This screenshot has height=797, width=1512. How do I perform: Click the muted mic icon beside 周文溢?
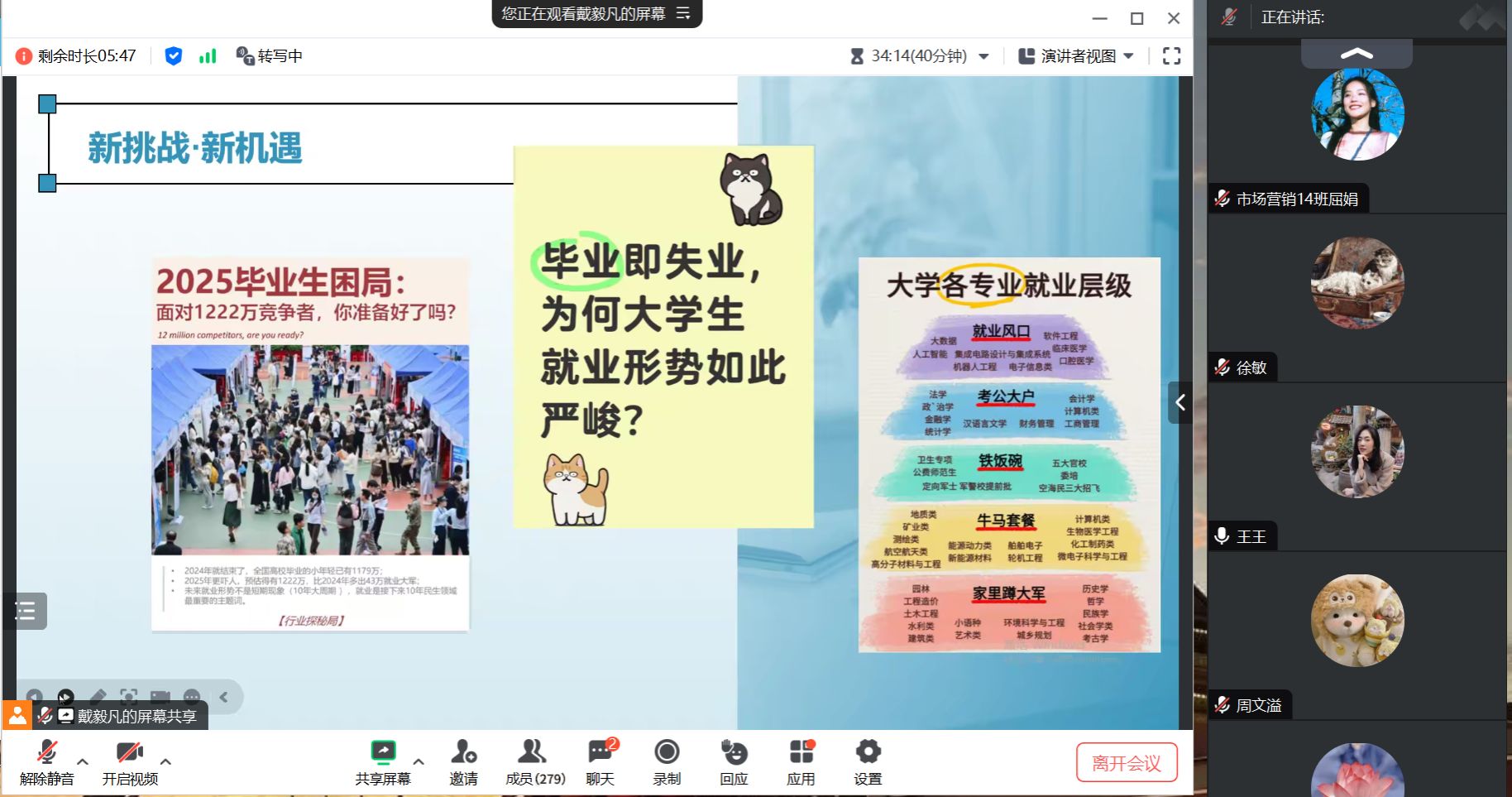(x=1223, y=705)
